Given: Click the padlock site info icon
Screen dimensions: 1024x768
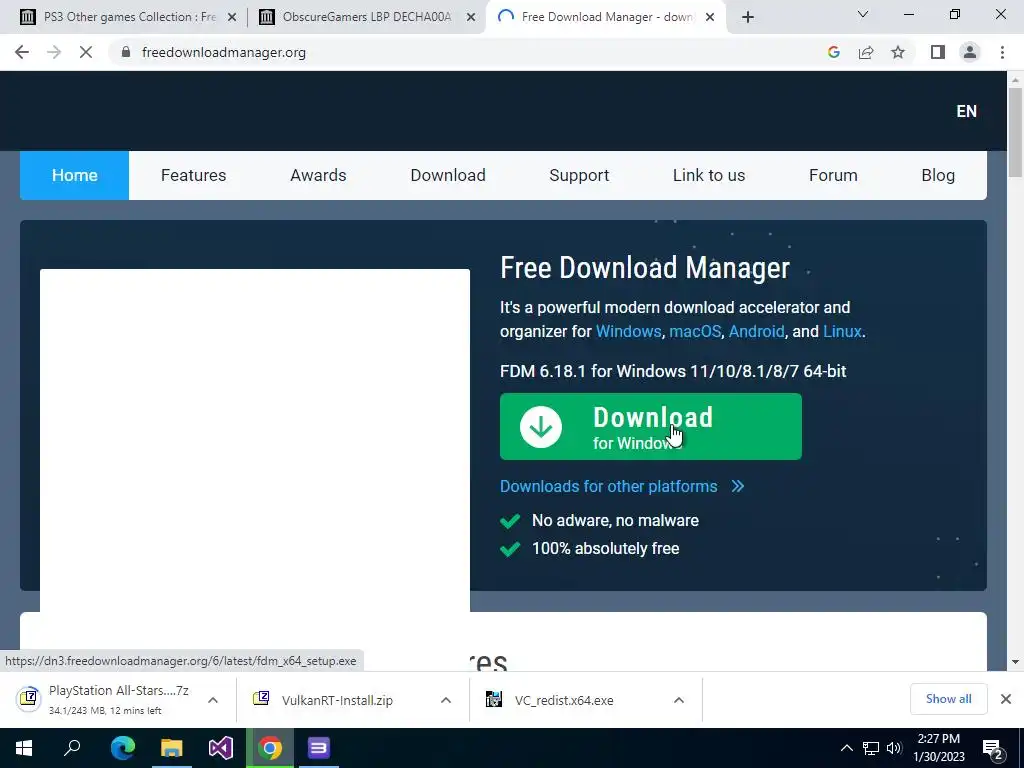Looking at the screenshot, I should pyautogui.click(x=126, y=52).
